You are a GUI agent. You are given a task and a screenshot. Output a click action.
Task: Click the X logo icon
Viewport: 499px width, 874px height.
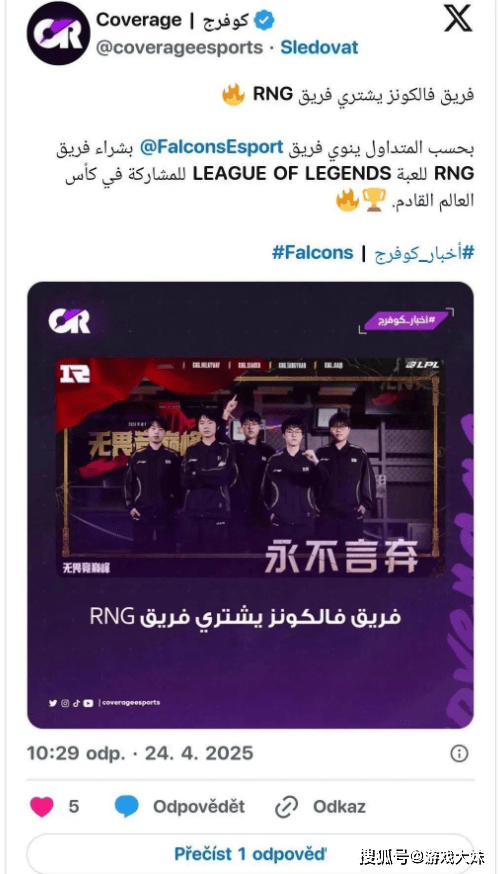point(458,19)
